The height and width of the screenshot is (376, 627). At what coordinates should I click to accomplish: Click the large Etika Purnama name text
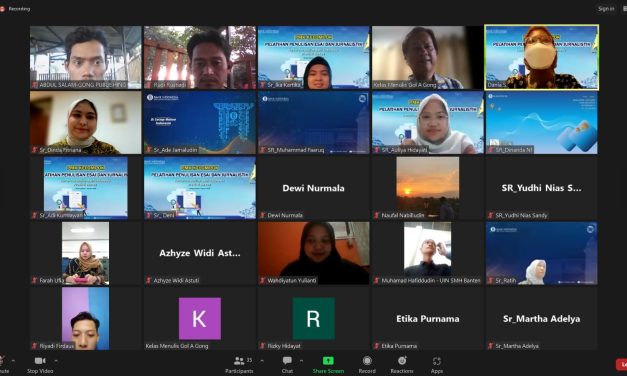coord(427,319)
